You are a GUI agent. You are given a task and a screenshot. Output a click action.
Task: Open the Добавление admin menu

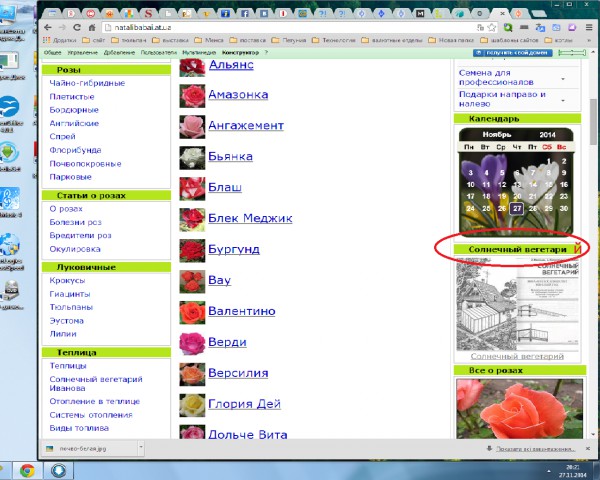pos(119,52)
